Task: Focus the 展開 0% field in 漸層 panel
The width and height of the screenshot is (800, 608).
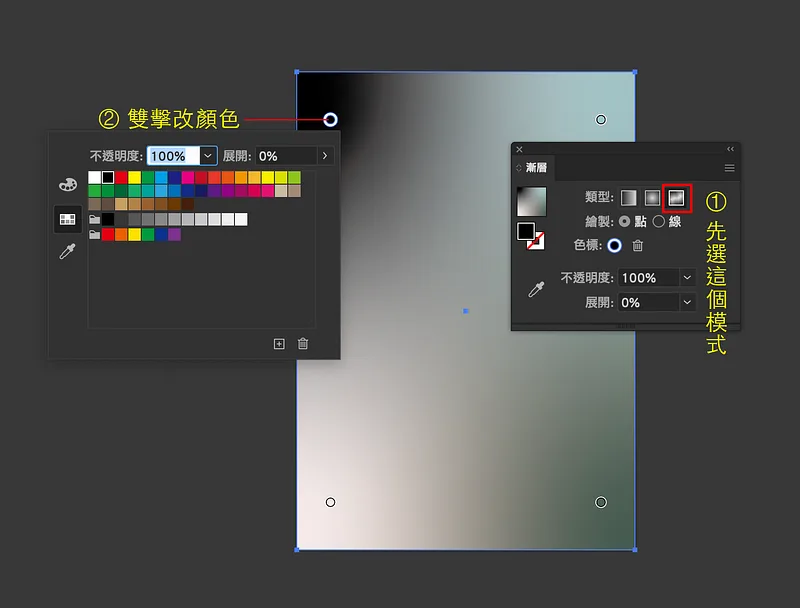Action: tap(648, 302)
